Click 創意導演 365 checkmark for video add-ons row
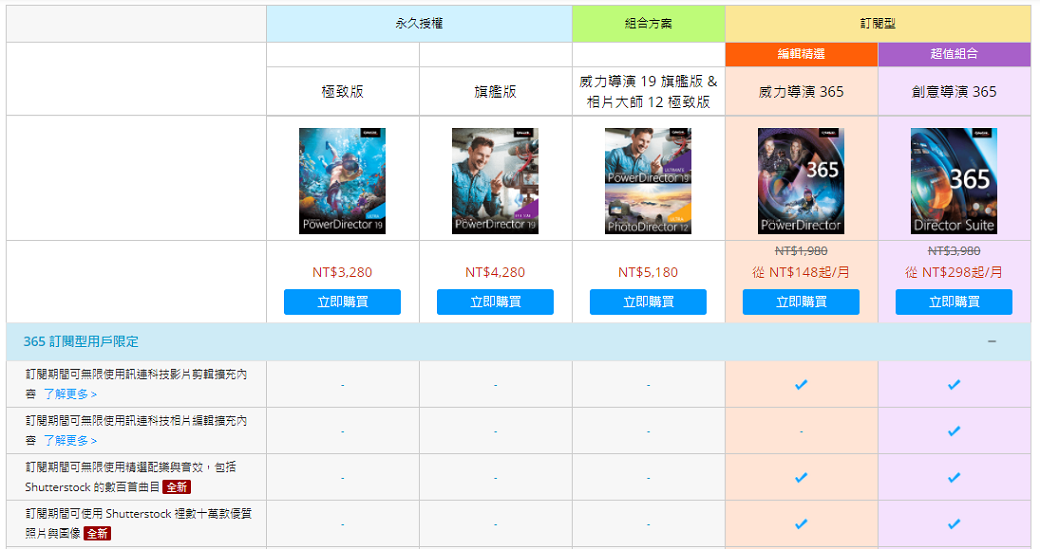The width and height of the screenshot is (1040, 549). [954, 385]
